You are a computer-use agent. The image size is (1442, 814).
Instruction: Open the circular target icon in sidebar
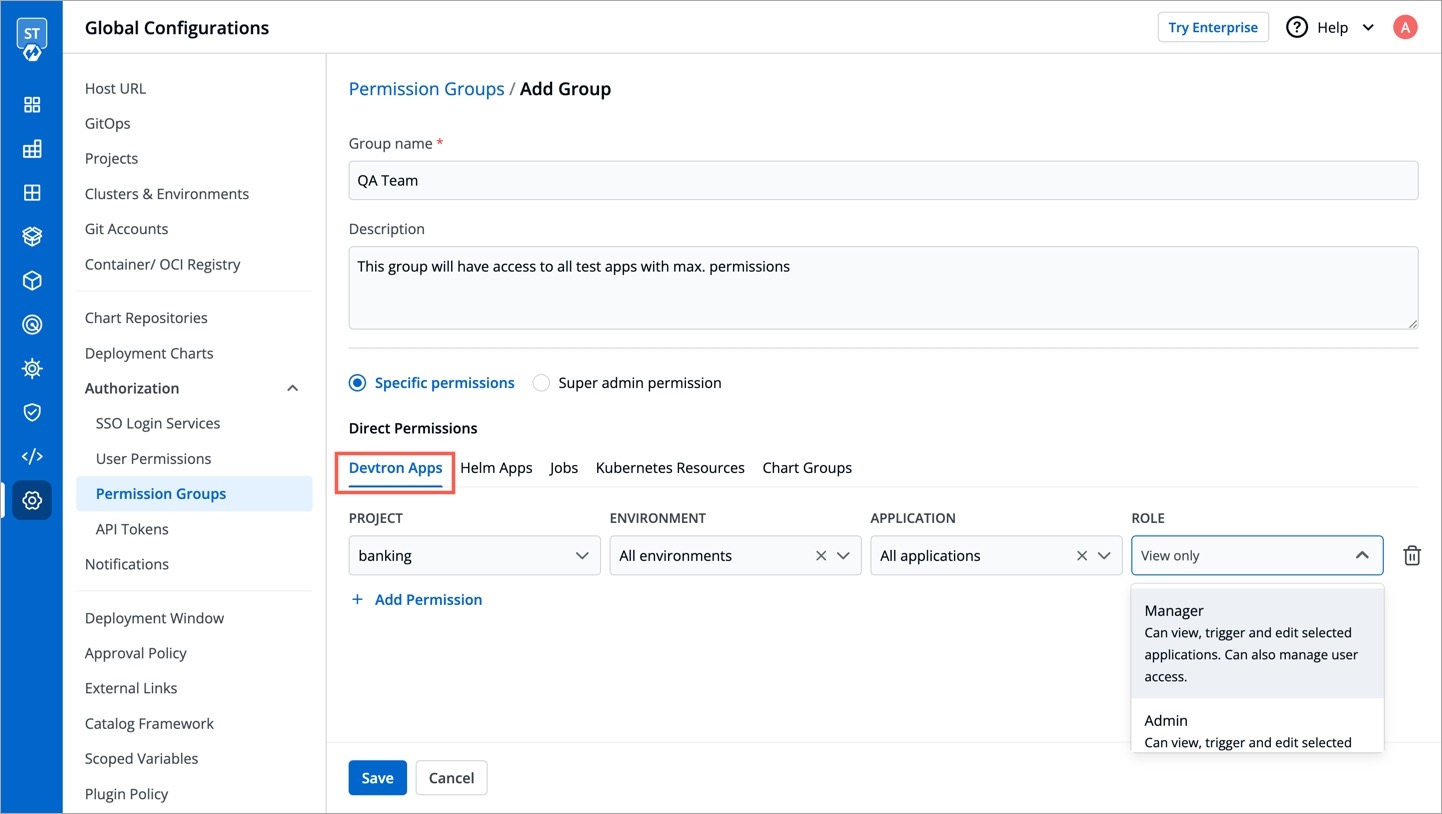coord(32,325)
